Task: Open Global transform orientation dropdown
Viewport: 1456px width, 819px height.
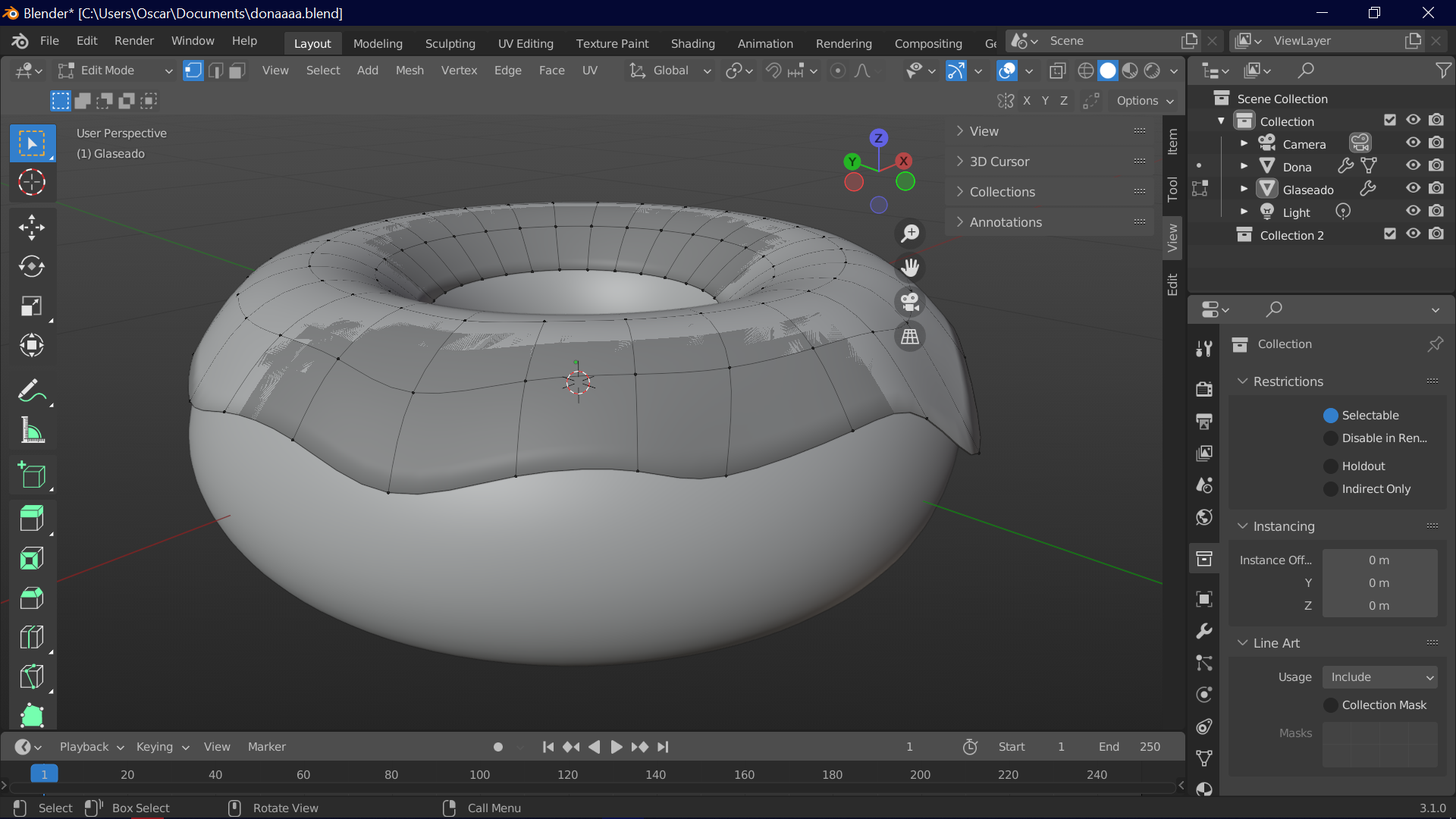Action: pos(670,71)
